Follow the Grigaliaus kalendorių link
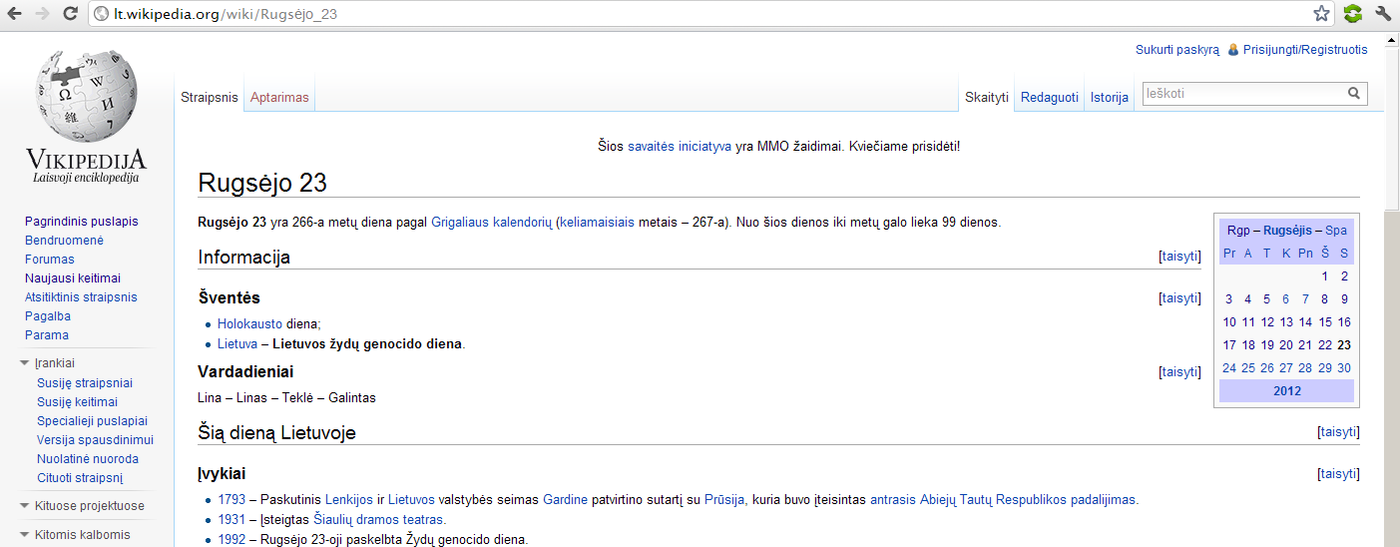This screenshot has width=1400, height=547. pos(491,222)
